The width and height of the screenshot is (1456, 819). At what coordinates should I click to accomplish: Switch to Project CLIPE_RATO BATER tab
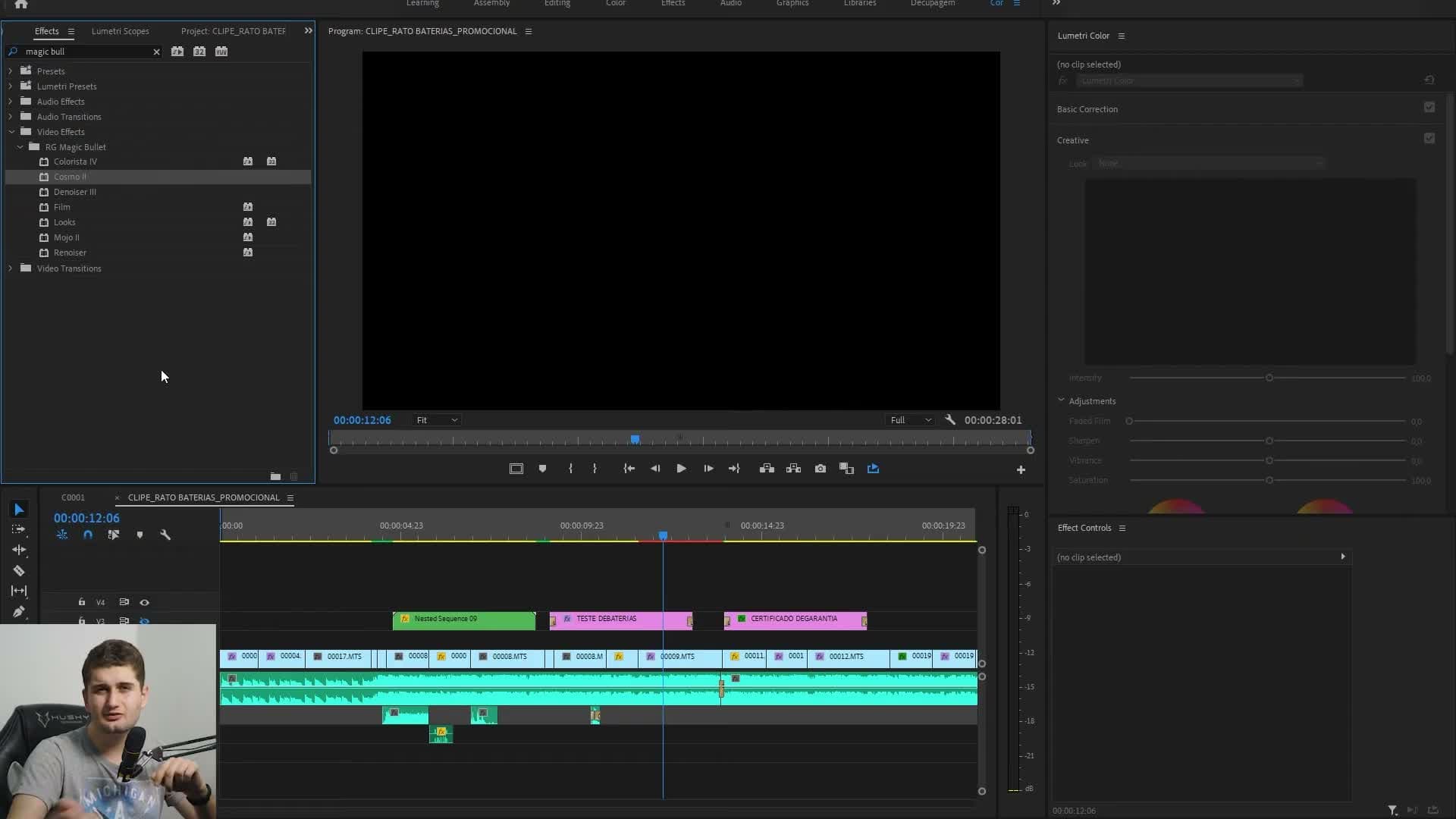click(233, 31)
